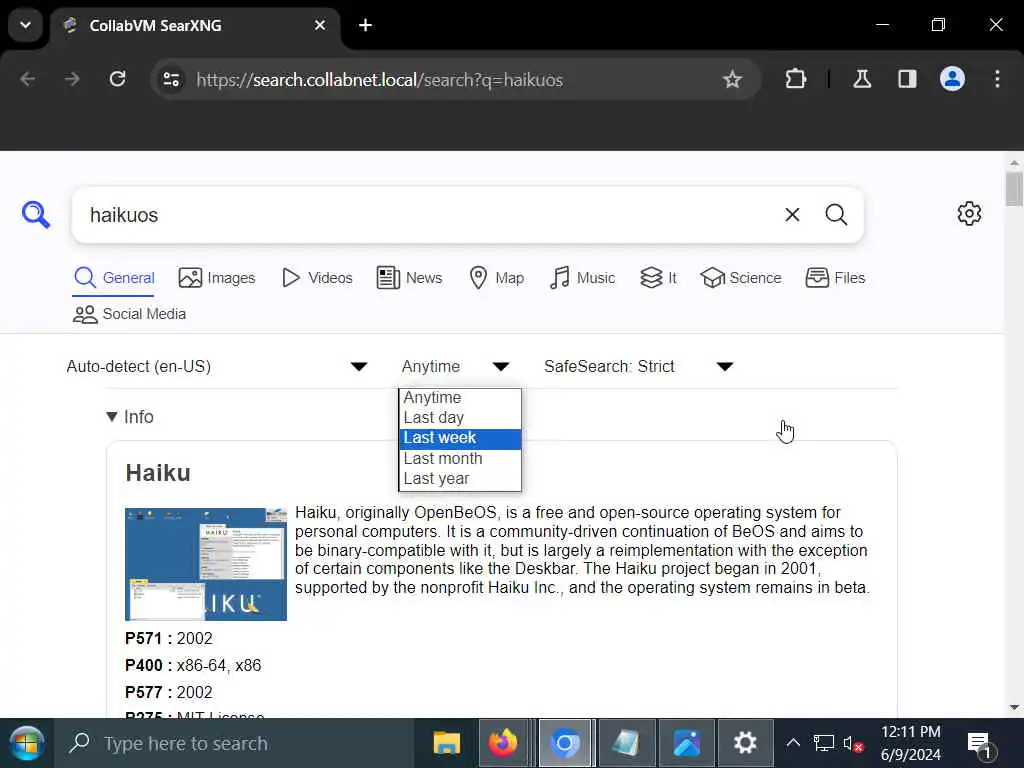Viewport: 1024px width, 768px height.
Task: Click the P571 : 2002 infobox row
Action: point(168,639)
